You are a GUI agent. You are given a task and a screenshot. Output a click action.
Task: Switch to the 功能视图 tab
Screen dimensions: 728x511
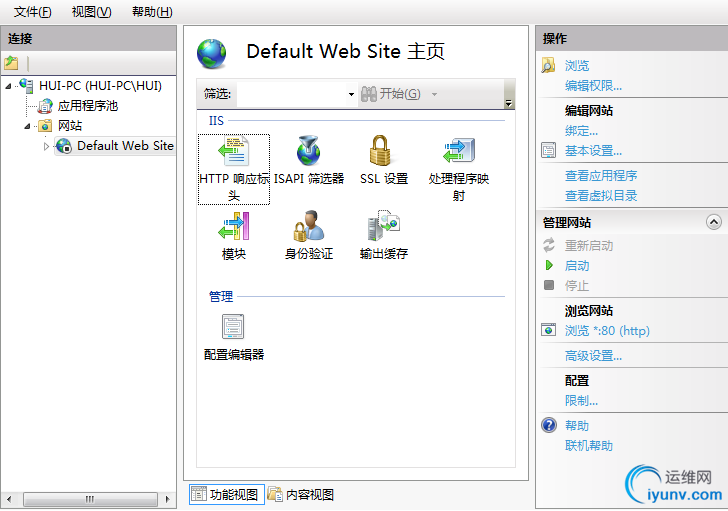[x=227, y=494]
